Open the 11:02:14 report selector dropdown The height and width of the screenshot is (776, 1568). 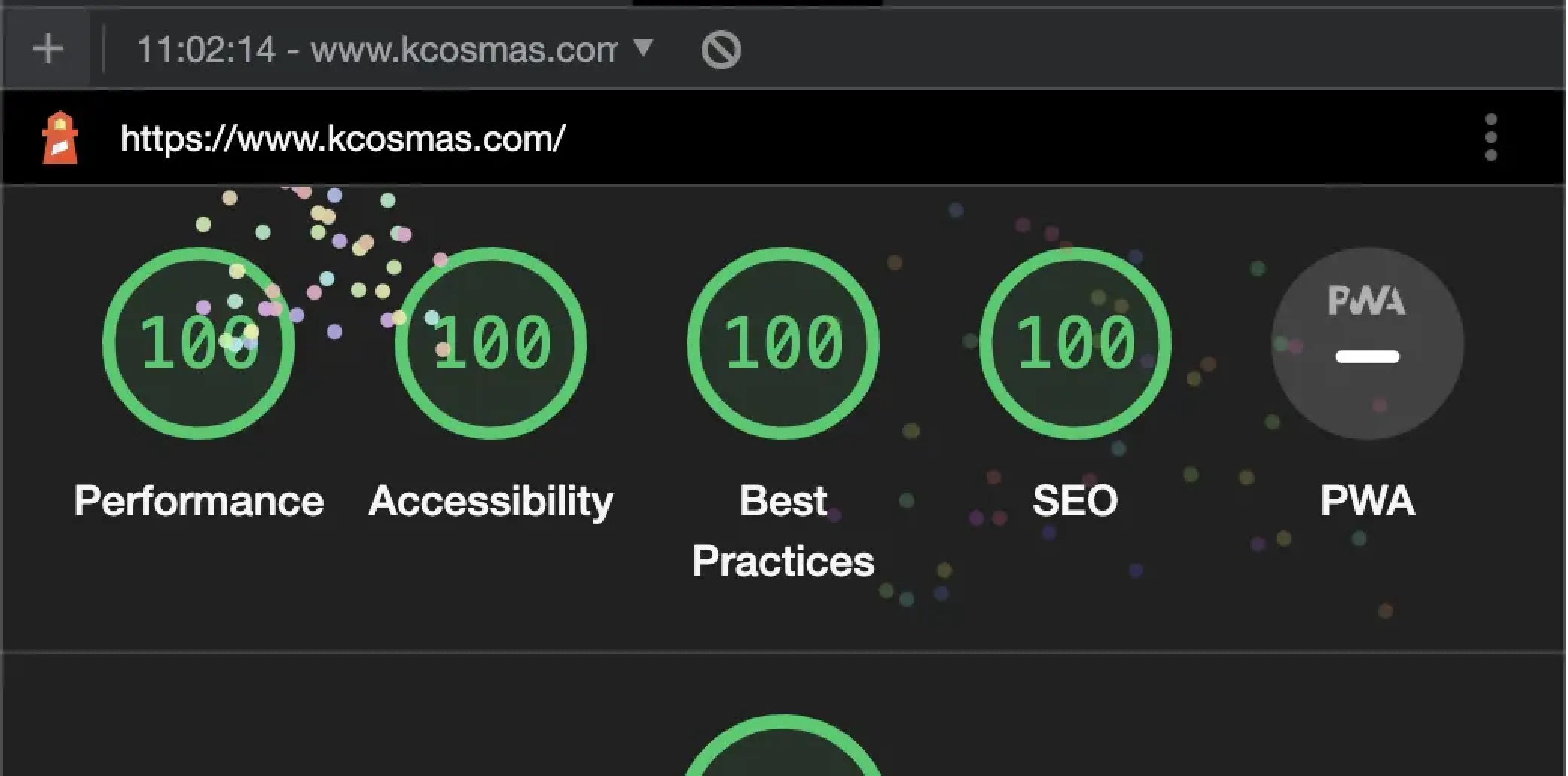[x=375, y=50]
